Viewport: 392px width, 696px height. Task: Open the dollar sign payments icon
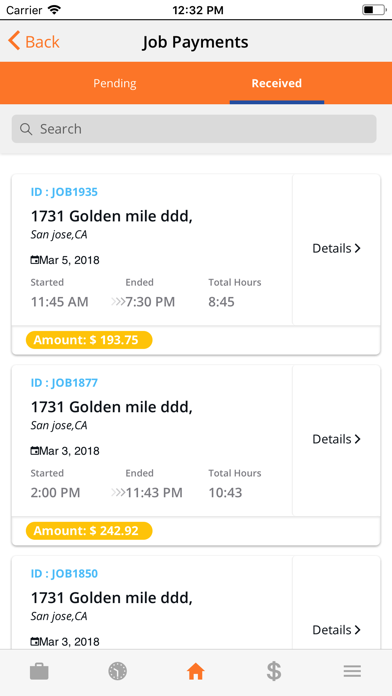click(274, 671)
